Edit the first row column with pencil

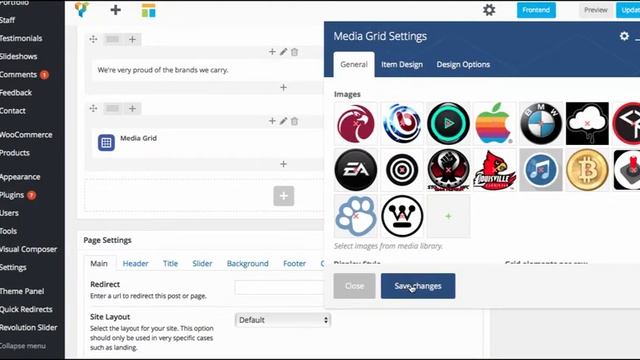[283, 52]
